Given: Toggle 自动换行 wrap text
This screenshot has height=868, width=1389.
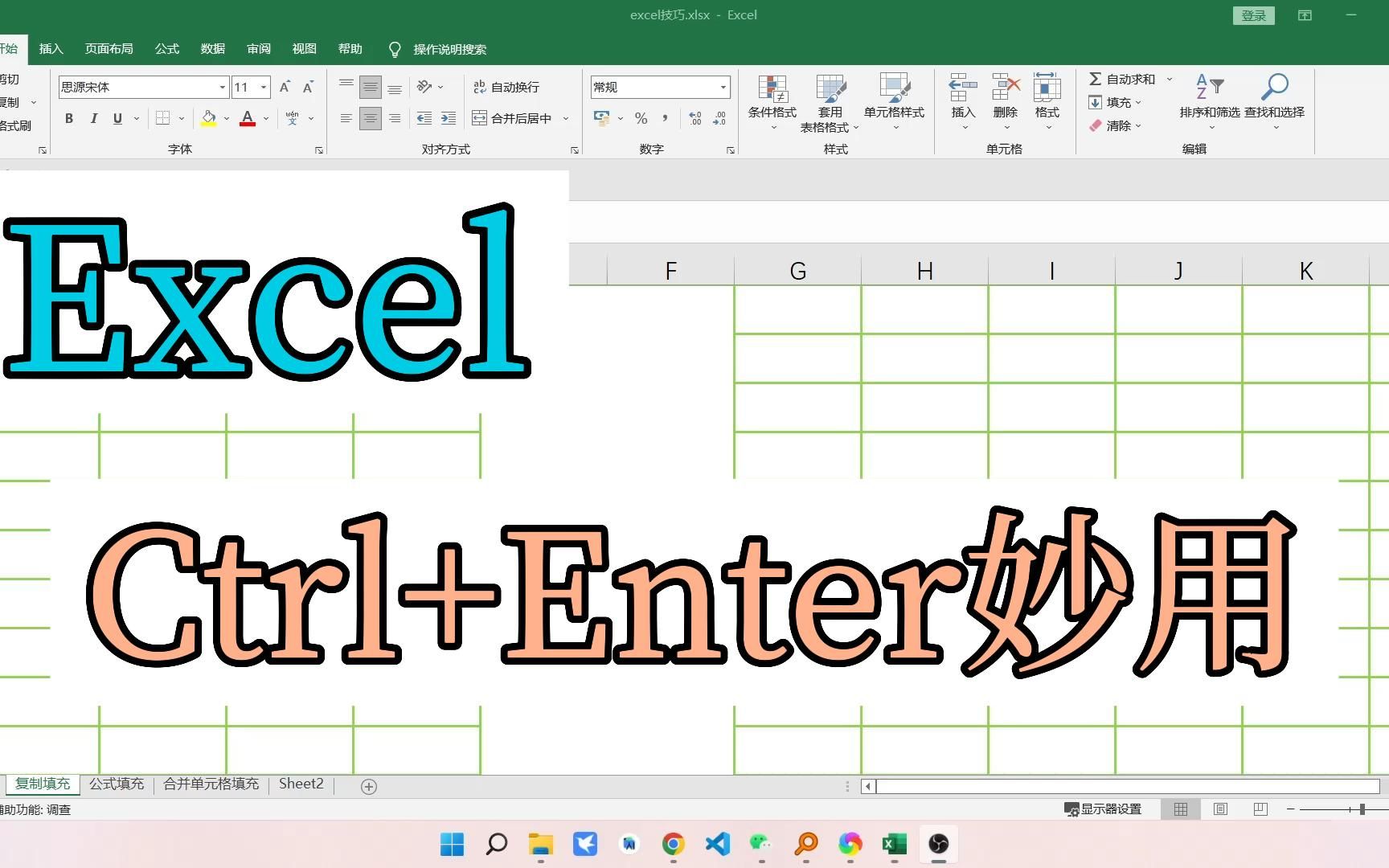Looking at the screenshot, I should pyautogui.click(x=506, y=87).
